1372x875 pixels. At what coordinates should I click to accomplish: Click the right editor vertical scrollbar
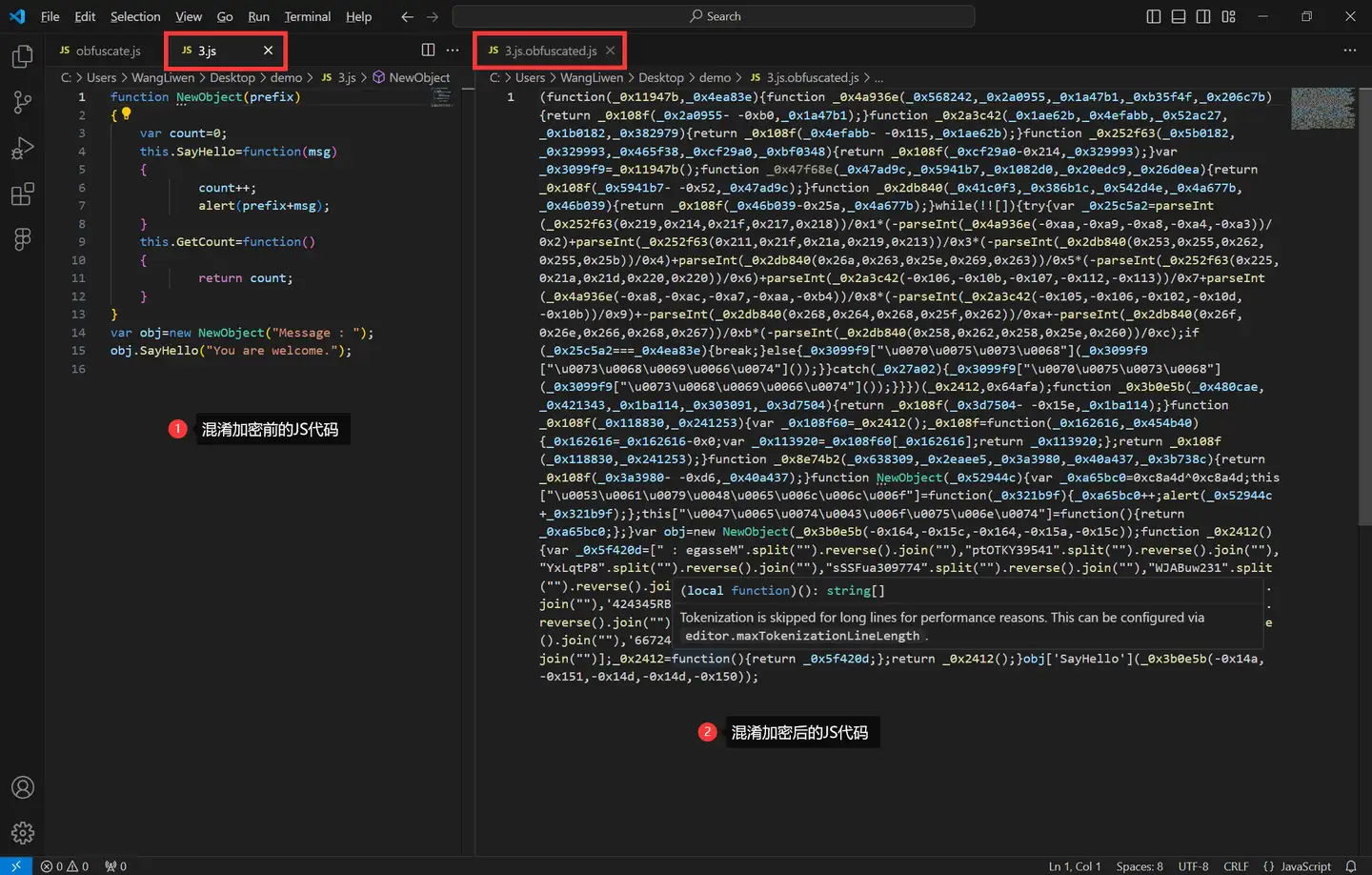[1364, 305]
